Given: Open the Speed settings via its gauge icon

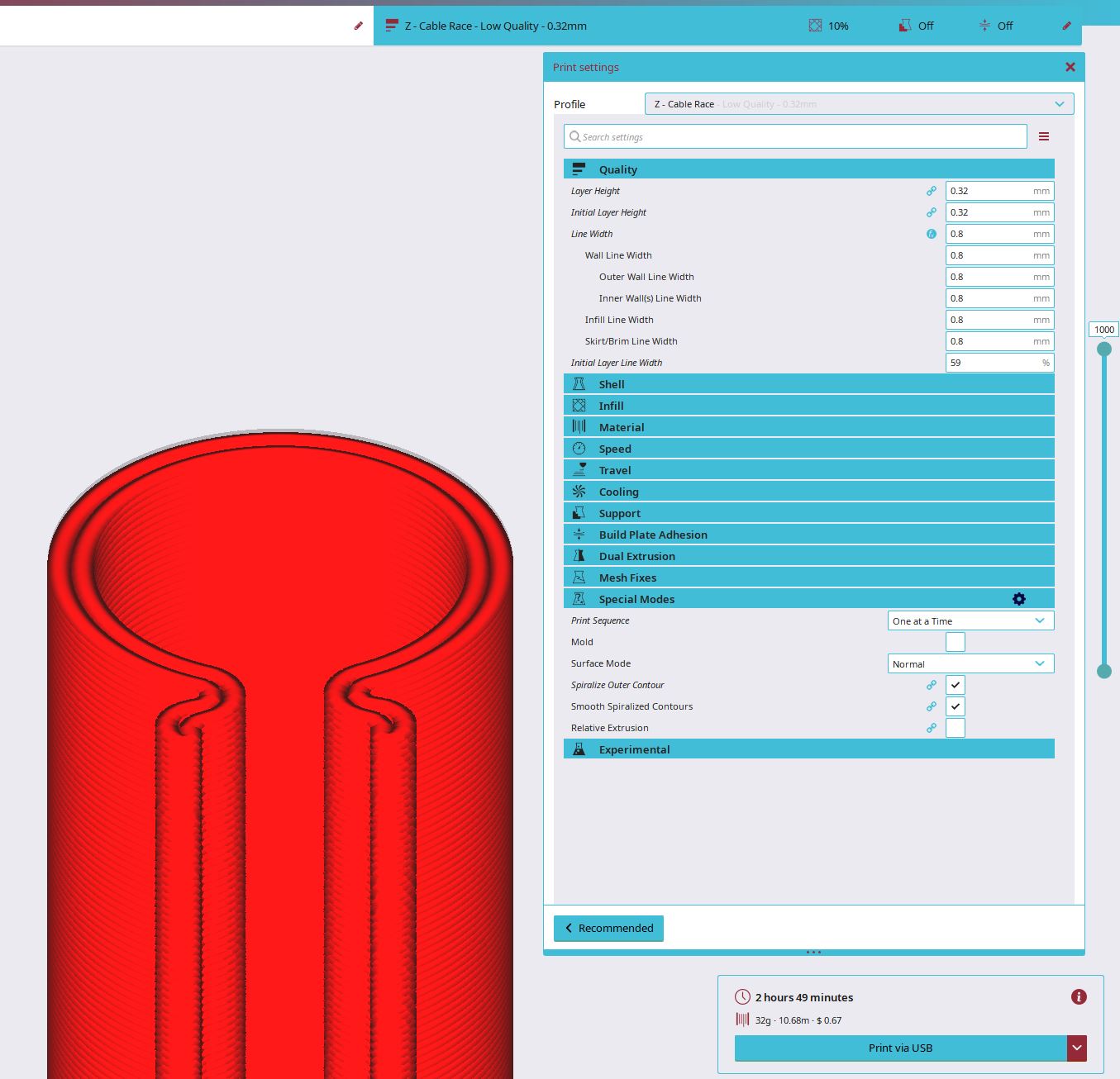Looking at the screenshot, I should (x=579, y=448).
